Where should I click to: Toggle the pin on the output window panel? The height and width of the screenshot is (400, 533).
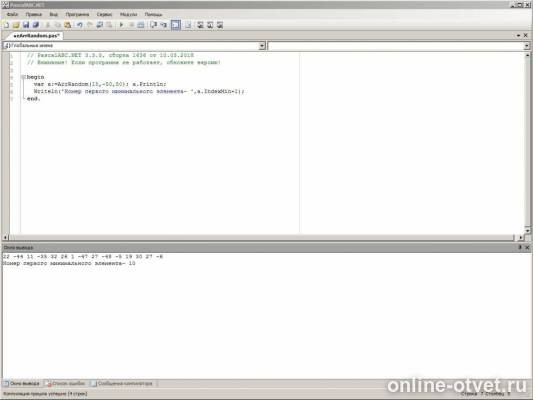520,247
